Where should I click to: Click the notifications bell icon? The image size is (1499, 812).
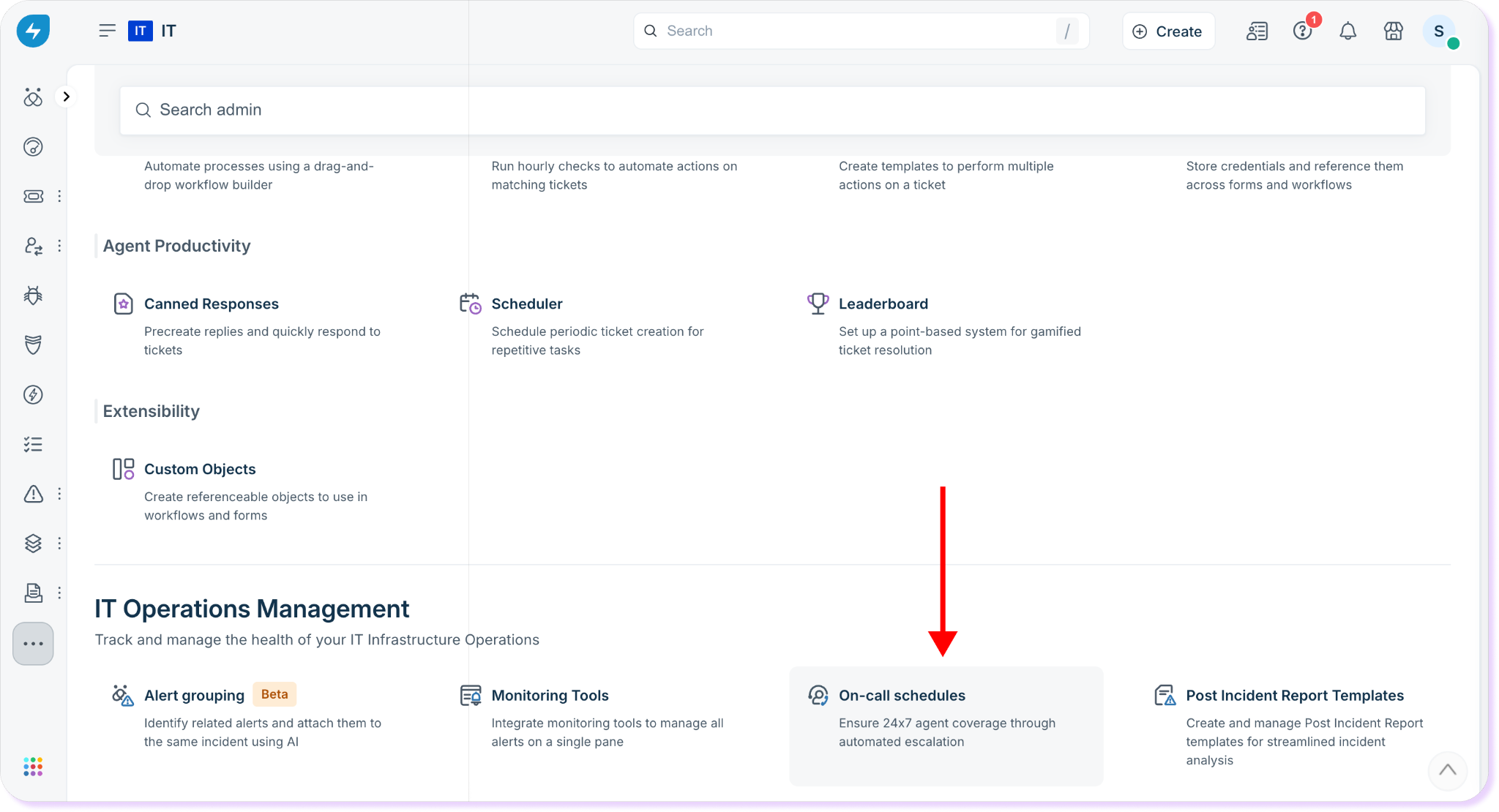(x=1347, y=31)
